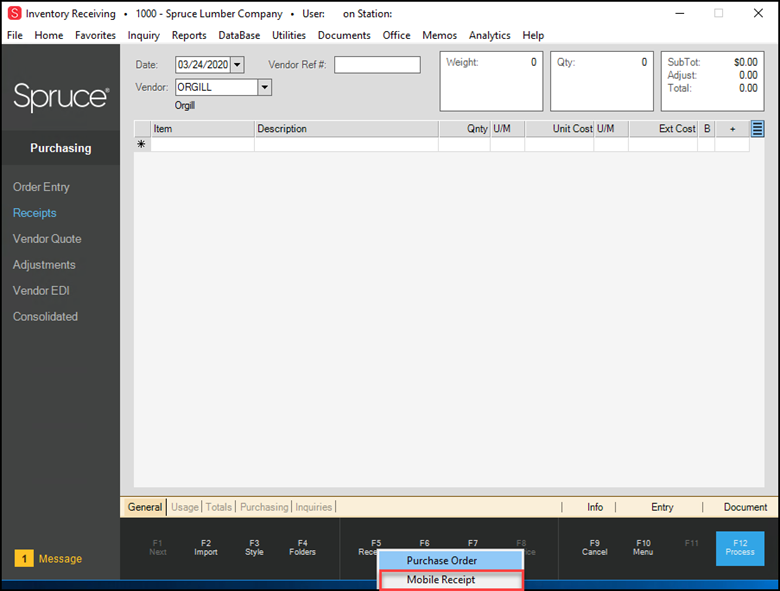Click the Weight summary box

[491, 81]
